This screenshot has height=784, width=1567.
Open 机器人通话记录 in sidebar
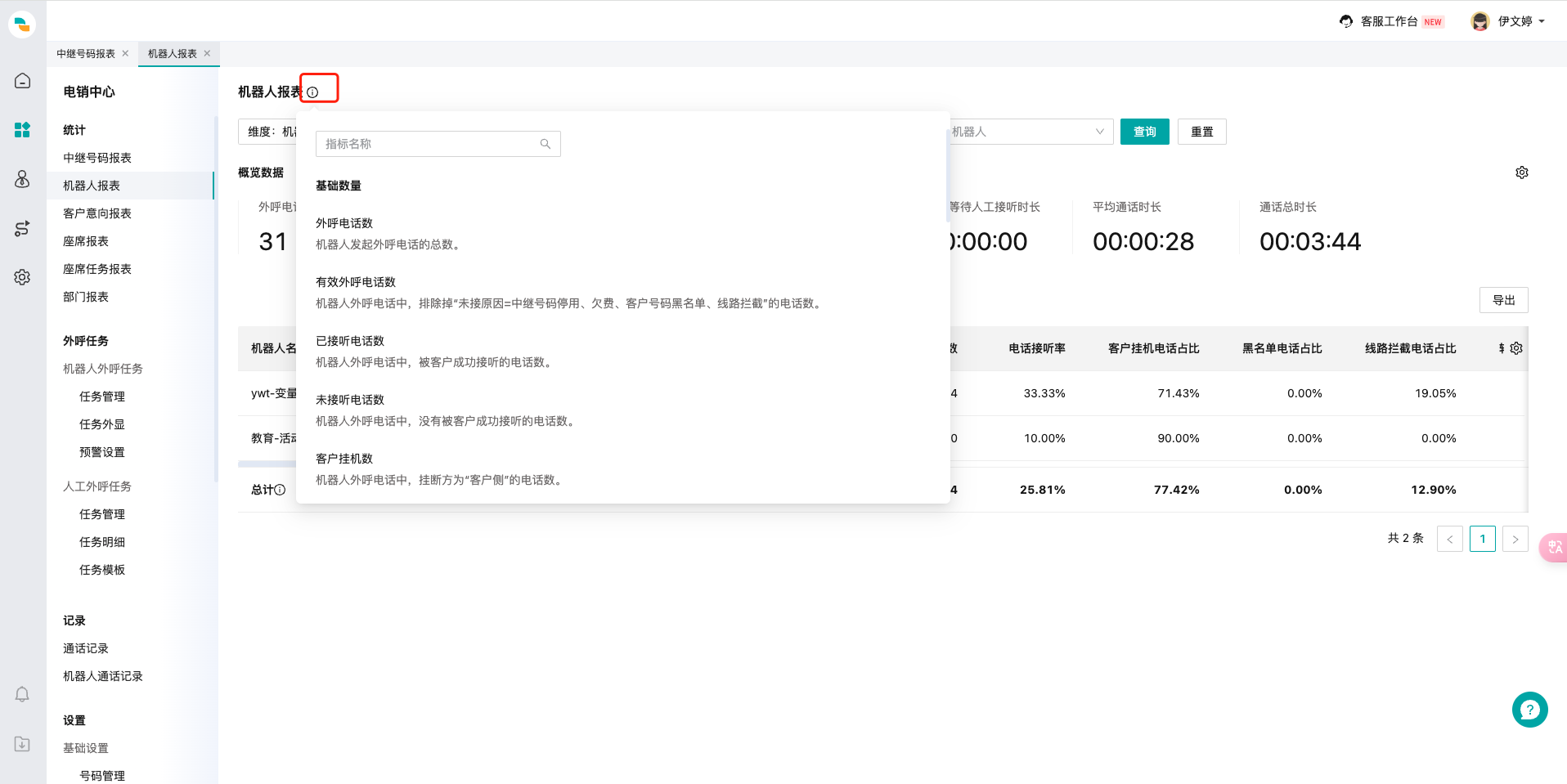tap(103, 676)
